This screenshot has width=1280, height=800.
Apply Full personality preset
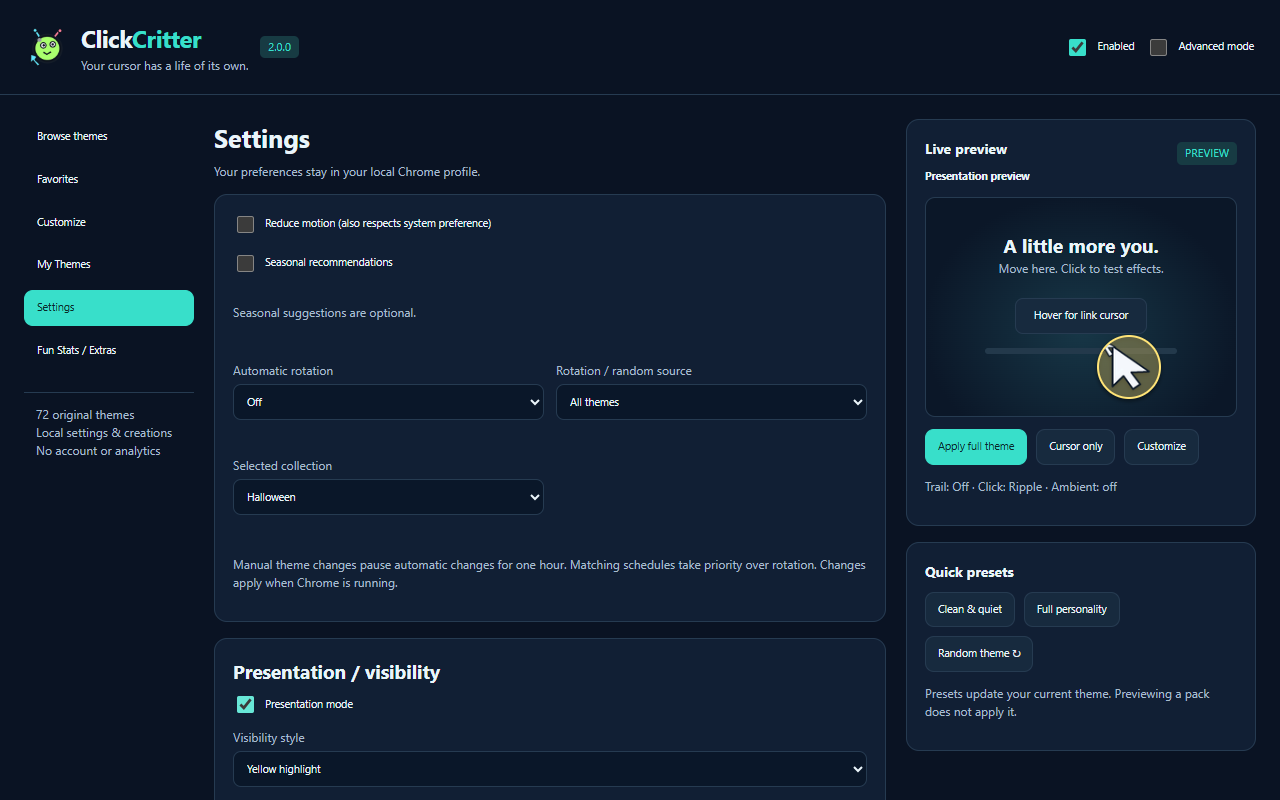tap(1072, 609)
